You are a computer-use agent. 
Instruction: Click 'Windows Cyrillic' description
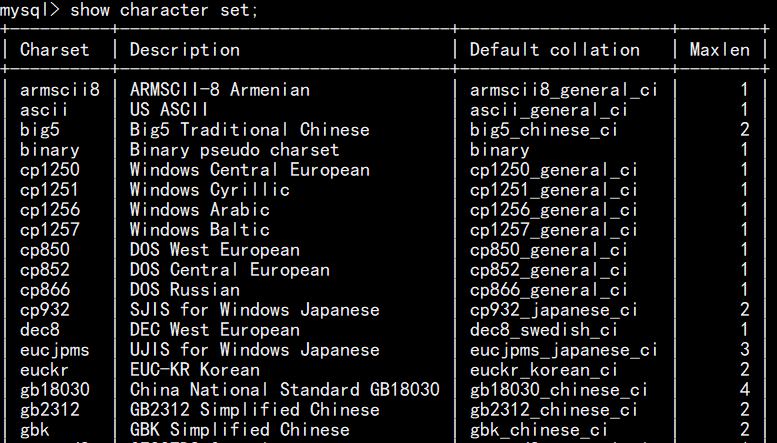point(210,190)
